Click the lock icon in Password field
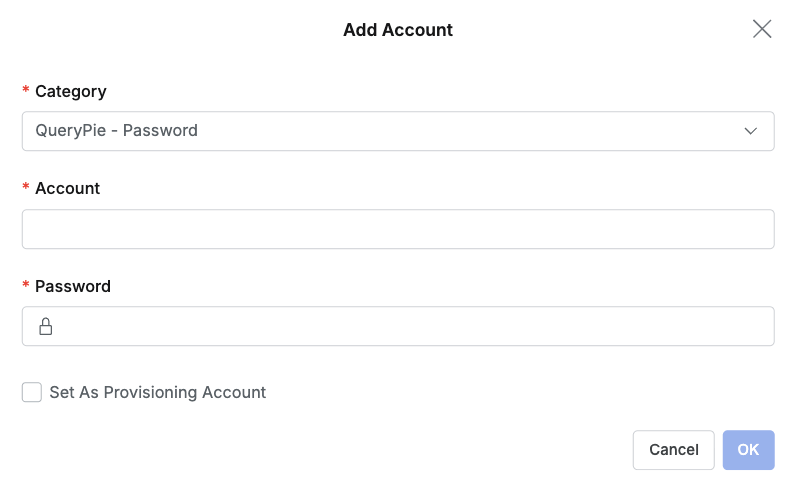Viewport: 794px width, 489px height. pyautogui.click(x=46, y=326)
